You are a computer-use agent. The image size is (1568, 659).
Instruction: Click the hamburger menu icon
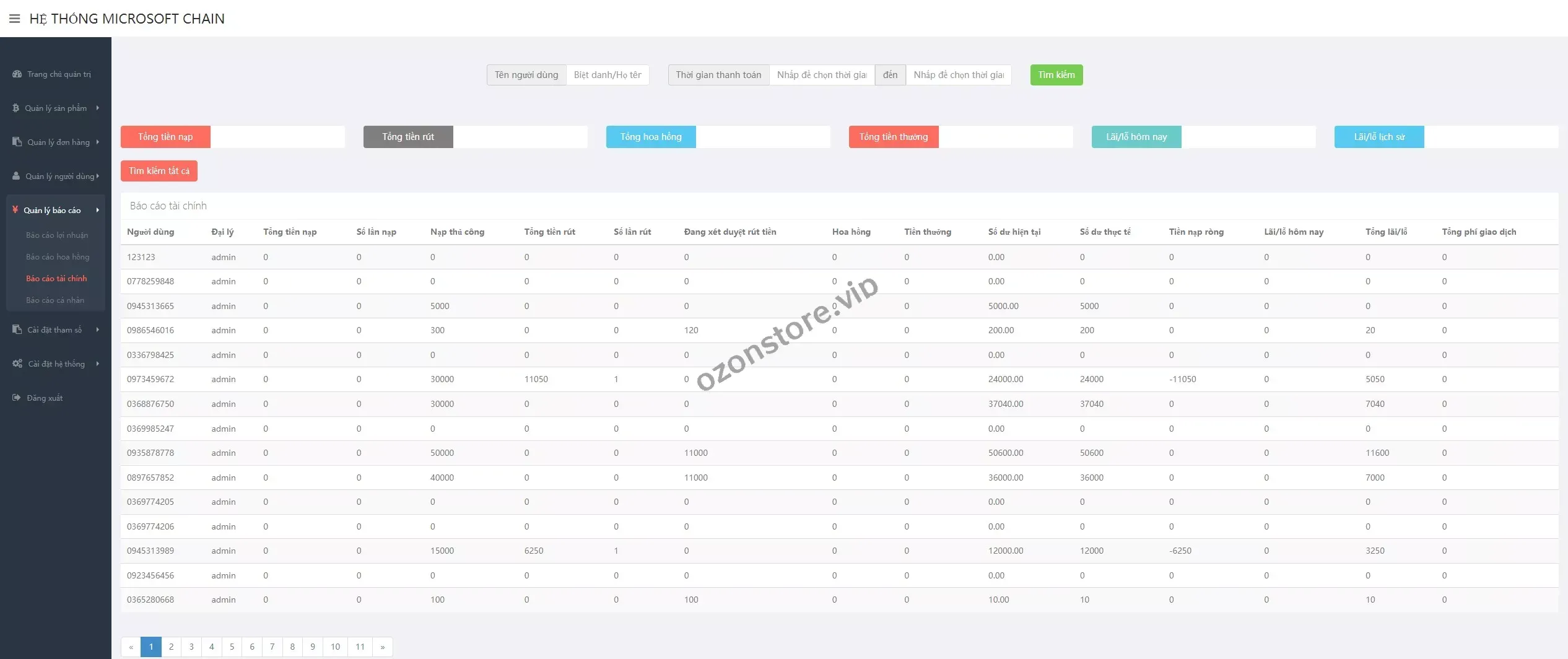(x=14, y=19)
